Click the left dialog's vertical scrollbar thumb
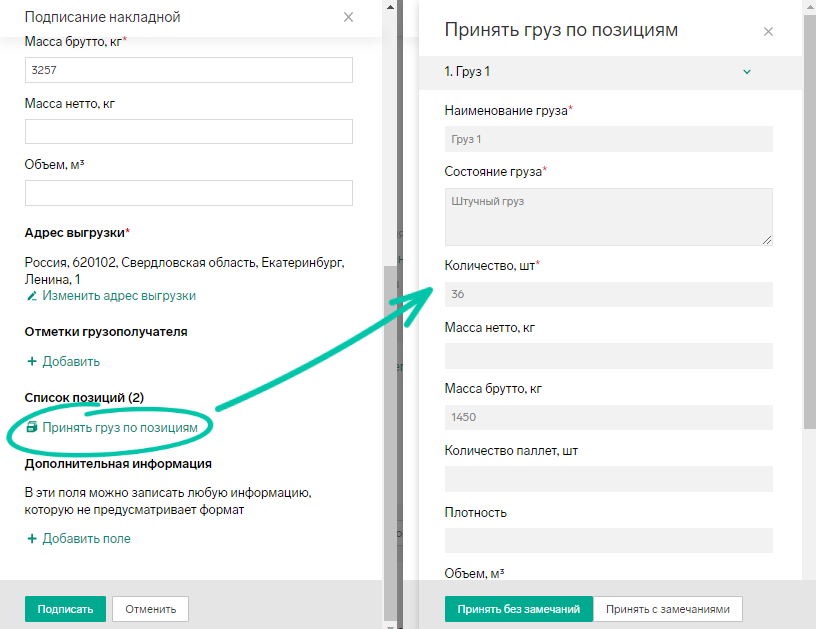Image resolution: width=816 pixels, height=629 pixels. click(x=390, y=442)
